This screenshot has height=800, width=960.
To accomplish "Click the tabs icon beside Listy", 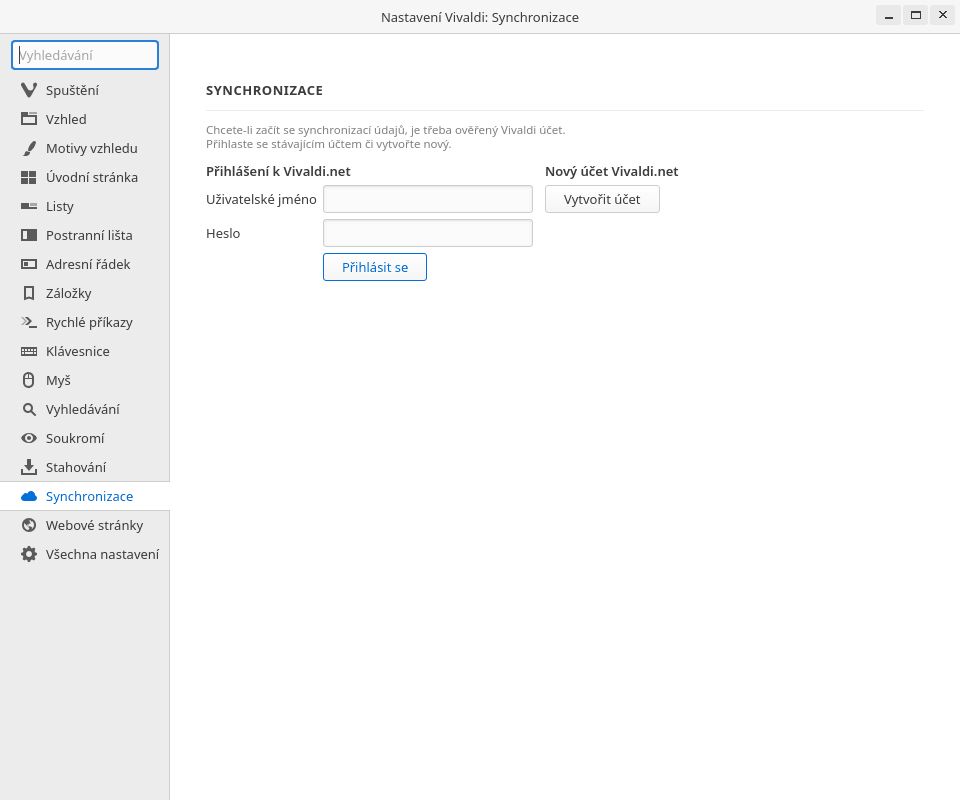I will tap(29, 206).
